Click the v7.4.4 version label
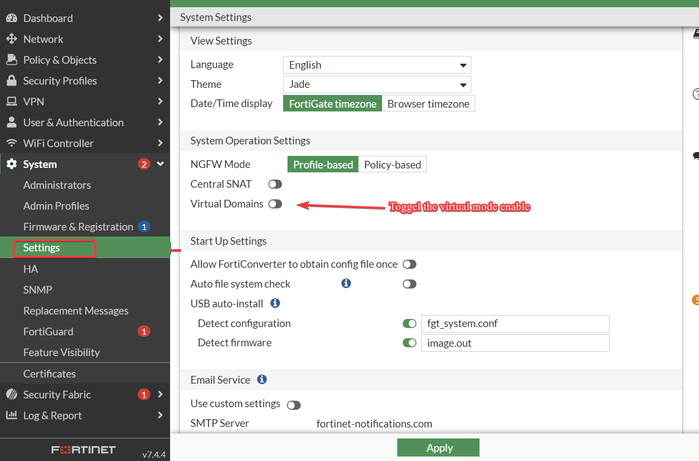 [154, 454]
